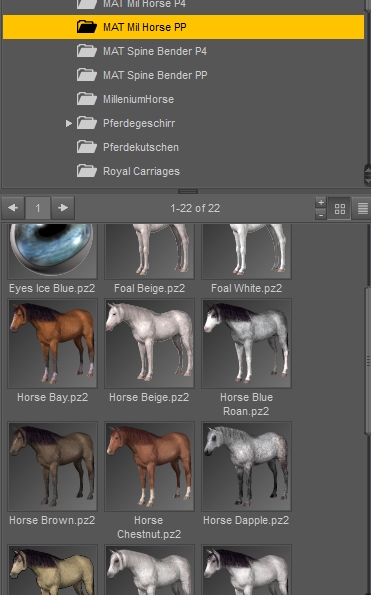This screenshot has width=371, height=595.
Task: Click the MilleniumHorse folder icon
Action: click(86, 99)
